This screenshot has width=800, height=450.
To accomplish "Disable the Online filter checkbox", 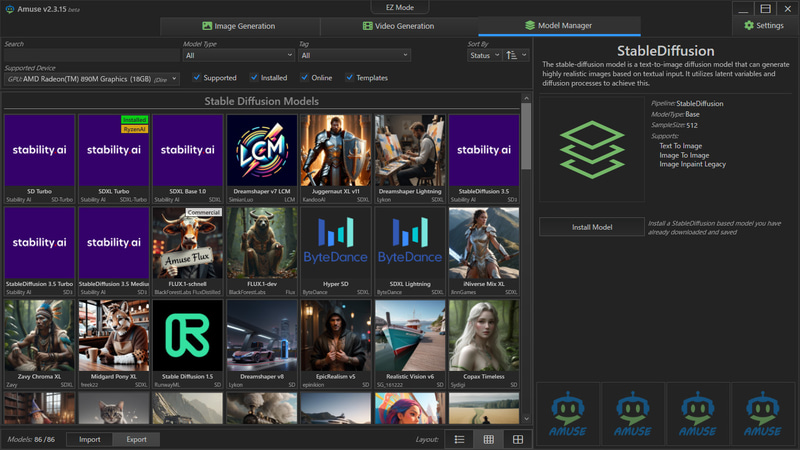I will coord(304,77).
